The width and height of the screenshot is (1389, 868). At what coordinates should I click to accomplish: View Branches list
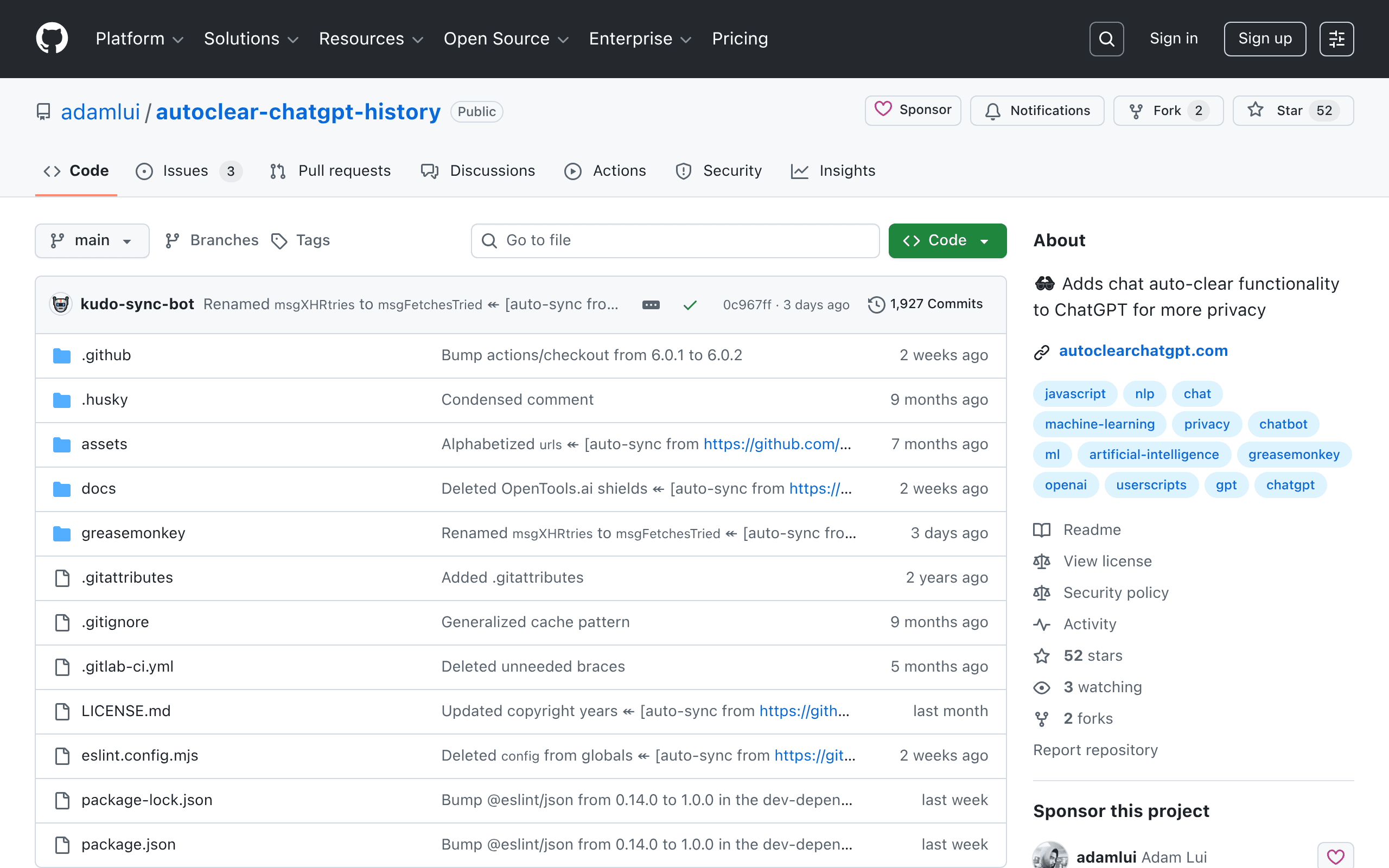tap(211, 240)
